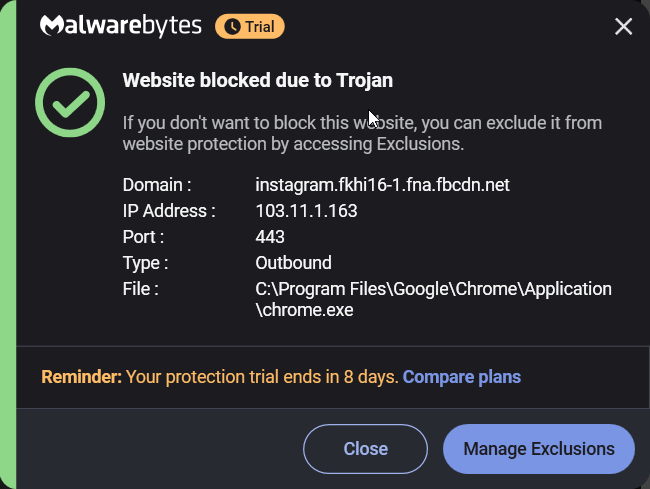The image size is (650, 489).
Task: Click the clock icon in the Trial badge
Action: [233, 27]
